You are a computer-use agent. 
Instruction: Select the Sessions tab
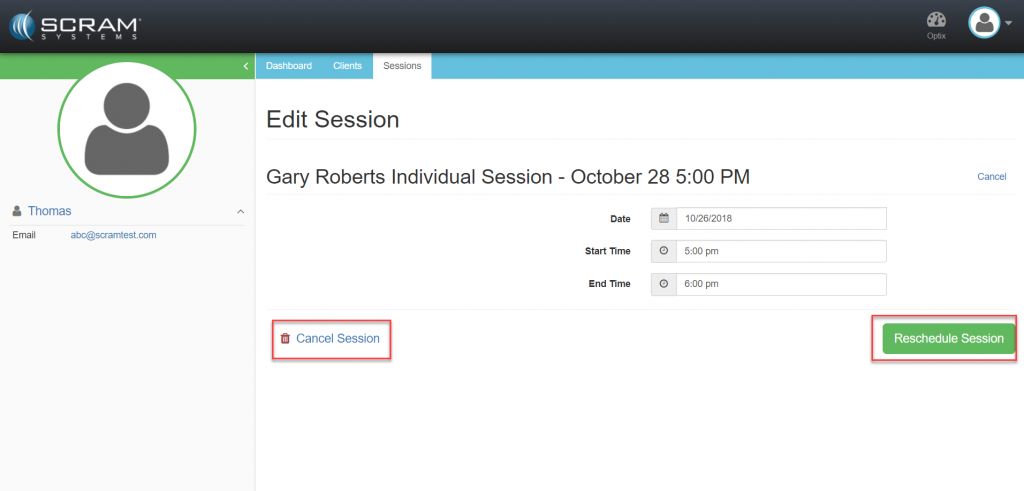[402, 66]
